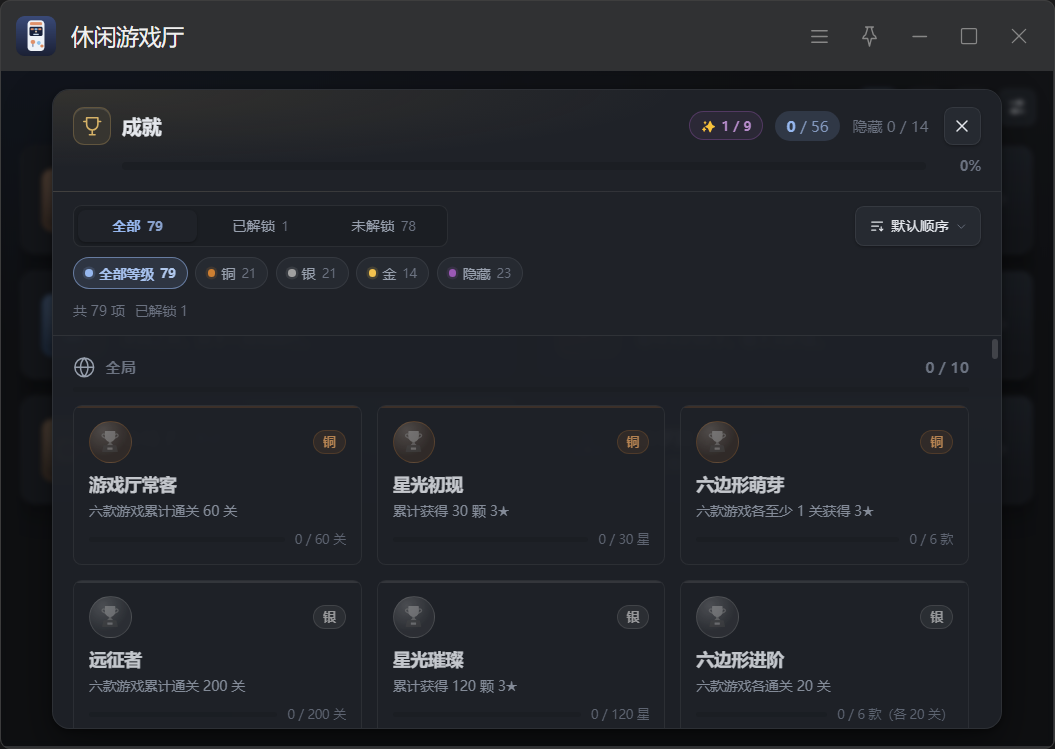Screen dimensions: 1055x749
Task: Click the 全局 section heading
Action: (120, 367)
